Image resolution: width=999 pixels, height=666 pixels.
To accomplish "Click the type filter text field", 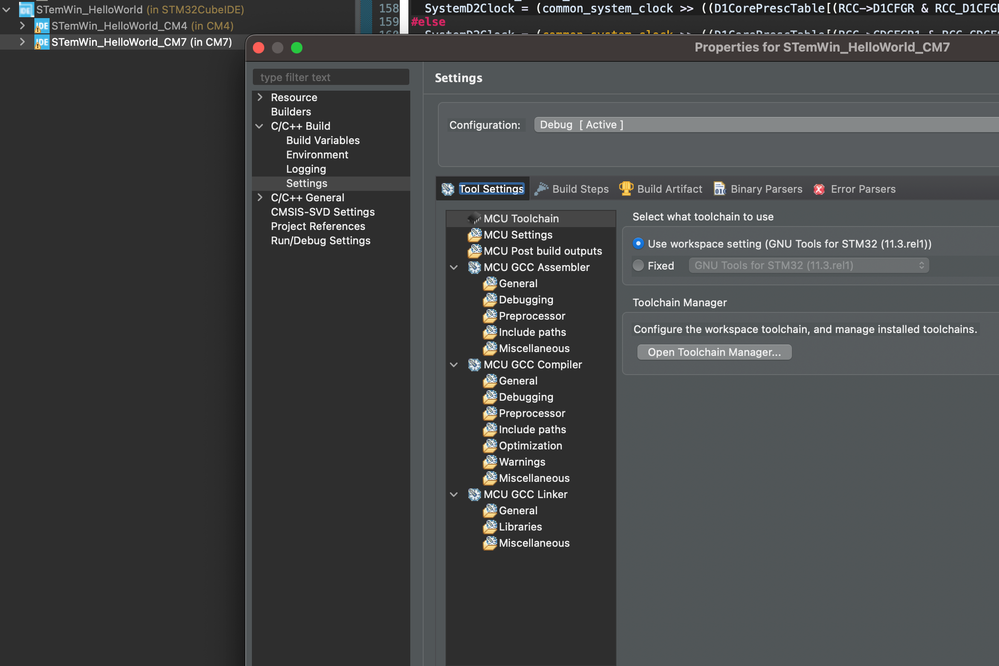I will pyautogui.click(x=330, y=76).
